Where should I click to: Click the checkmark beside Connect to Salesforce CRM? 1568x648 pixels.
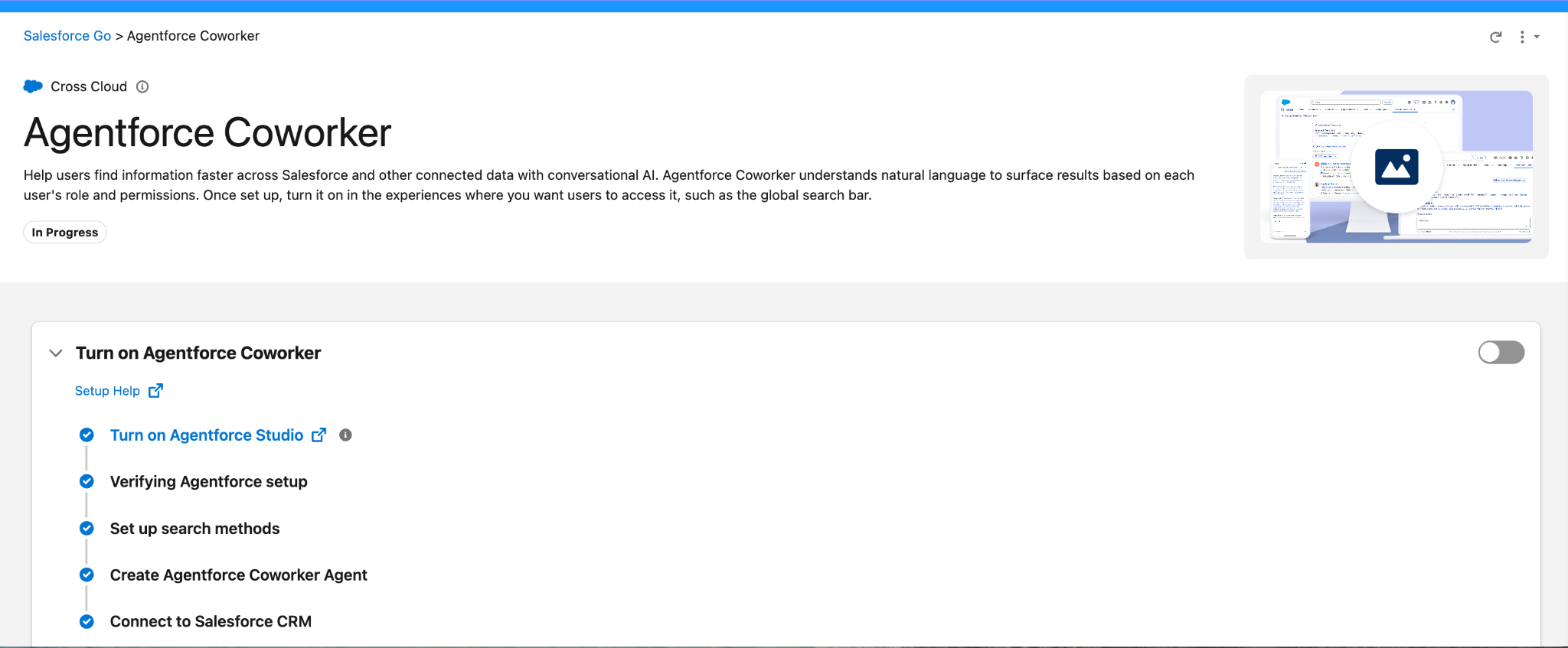87,622
